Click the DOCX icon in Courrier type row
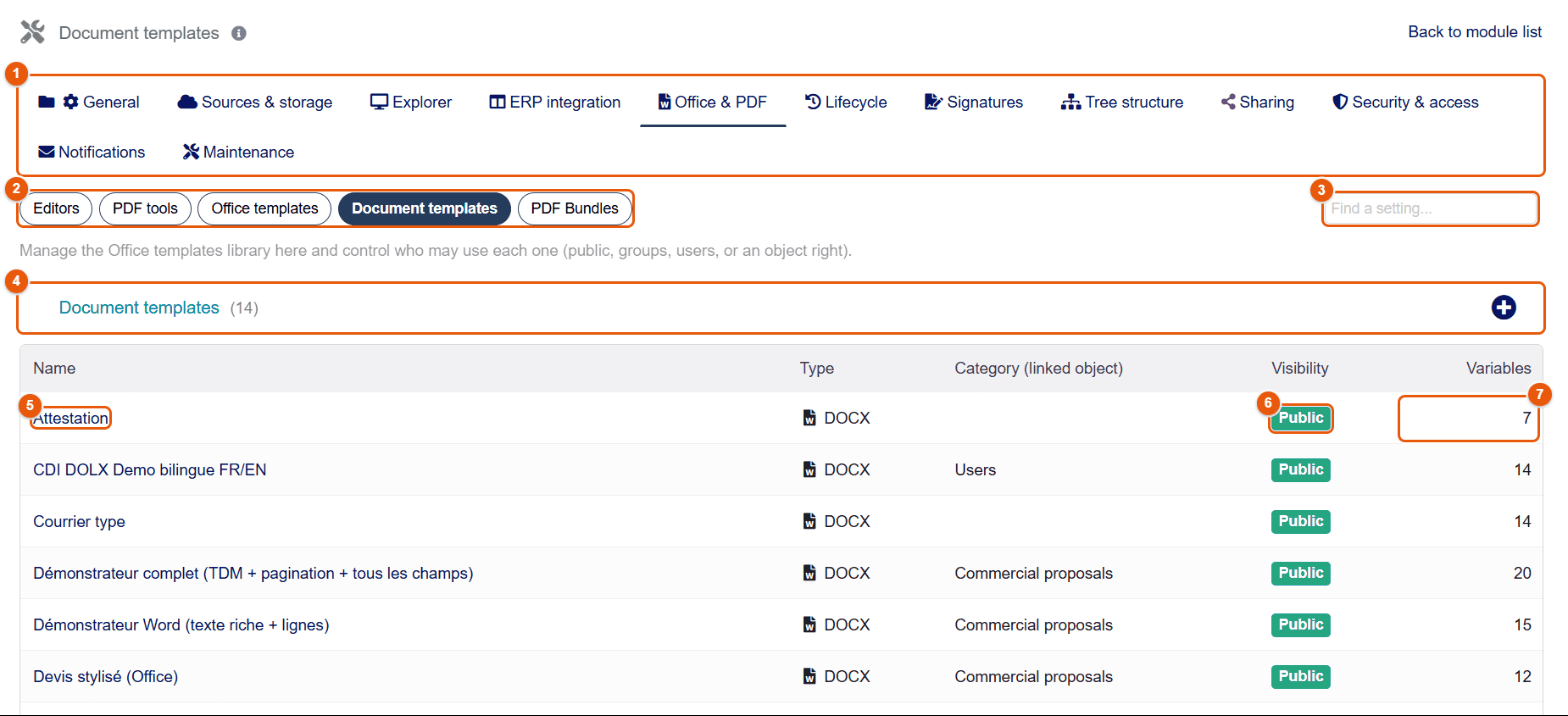Image resolution: width=1568 pixels, height=716 pixels. click(x=809, y=521)
